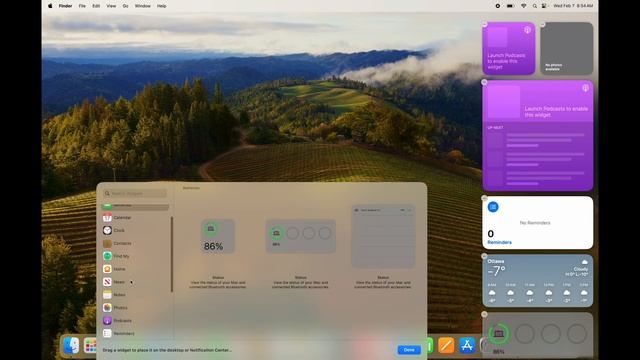Click Done to close the widget gallery
This screenshot has width=640, height=360.
(x=409, y=350)
